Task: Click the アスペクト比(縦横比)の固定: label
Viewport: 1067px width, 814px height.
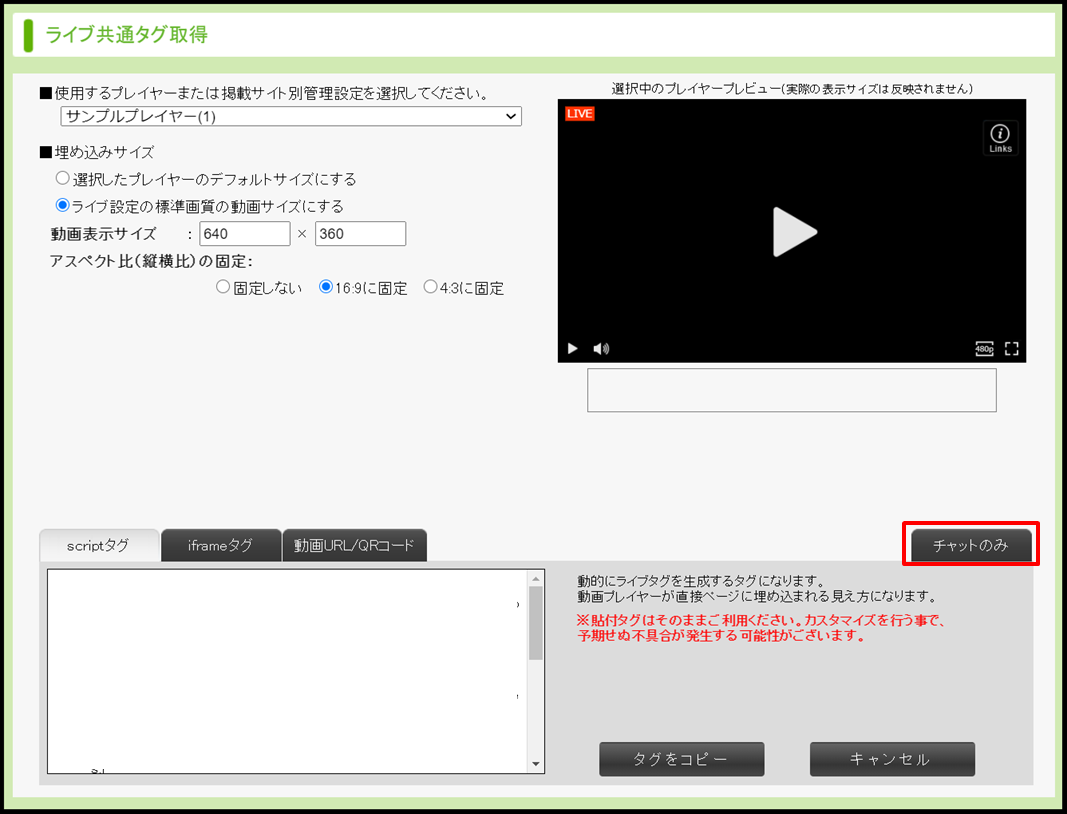Action: point(151,261)
